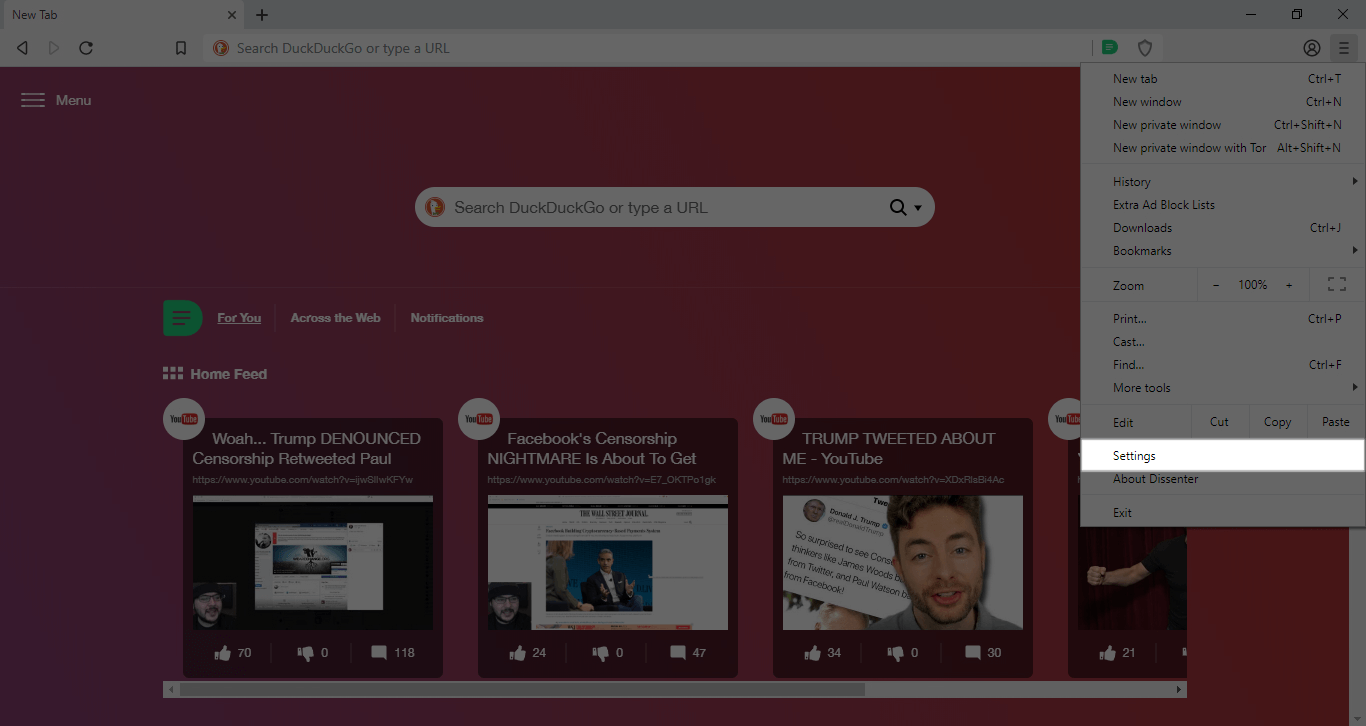The width and height of the screenshot is (1366, 726).
Task: Click the Copy button
Action: pos(1277,422)
